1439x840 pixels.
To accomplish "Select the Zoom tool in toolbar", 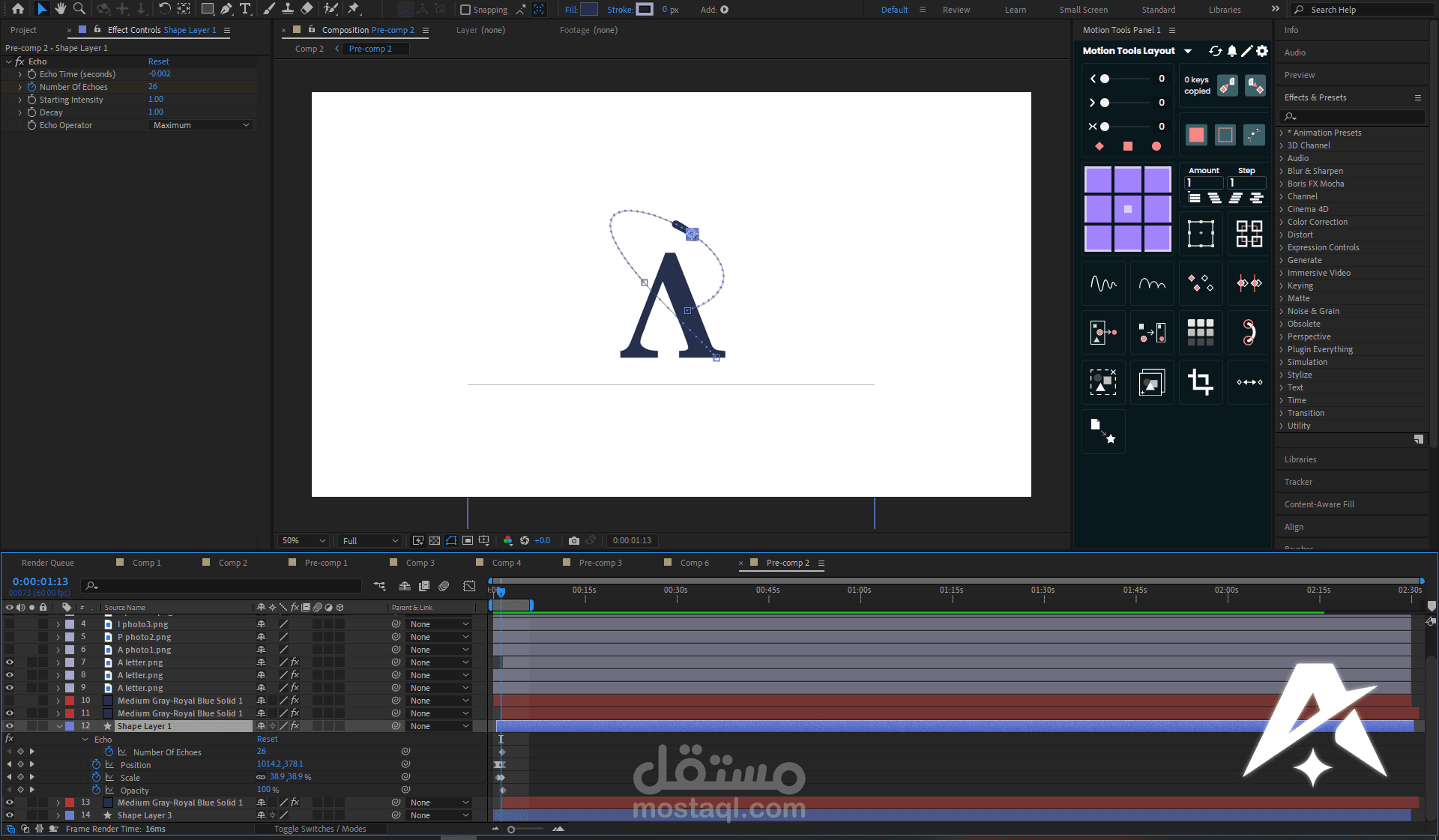I will (79, 9).
